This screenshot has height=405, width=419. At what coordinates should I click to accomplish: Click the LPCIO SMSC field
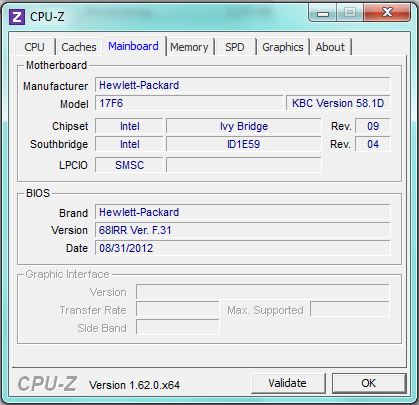pos(129,165)
